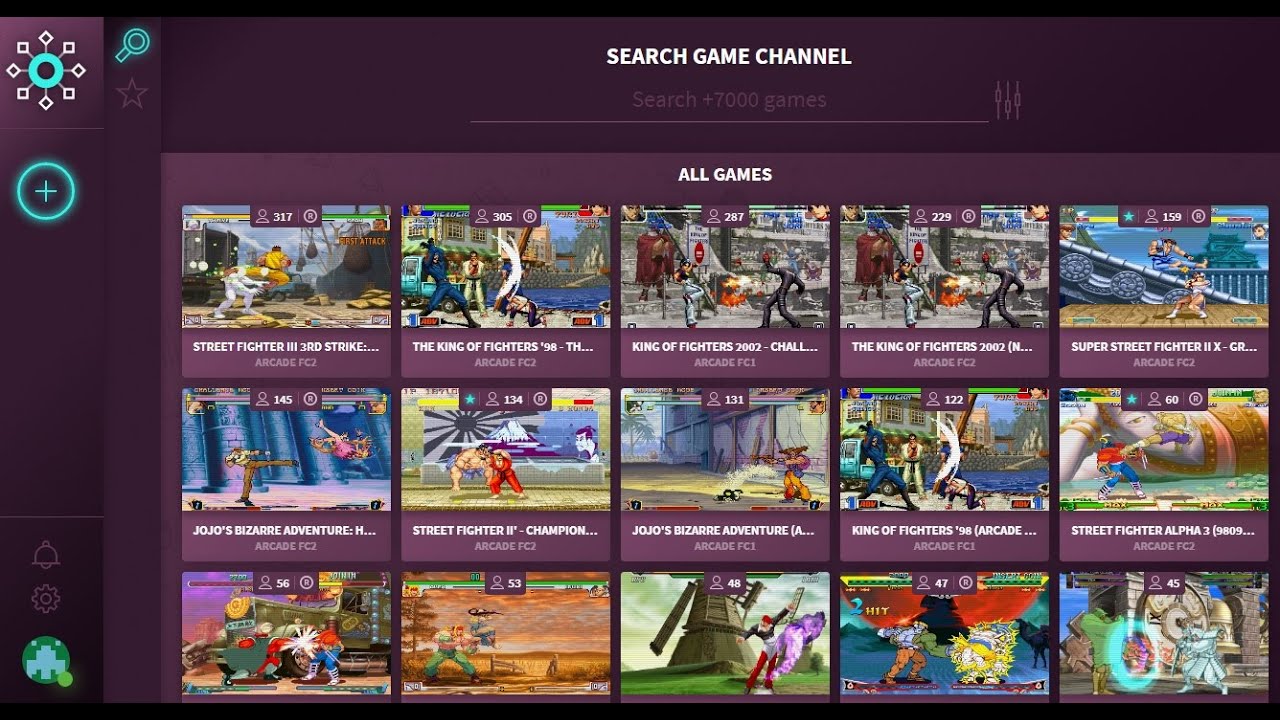This screenshot has width=1280, height=720.
Task: Click ranked R icon on King of Fighters '98 - TH card
Action: [x=530, y=216]
